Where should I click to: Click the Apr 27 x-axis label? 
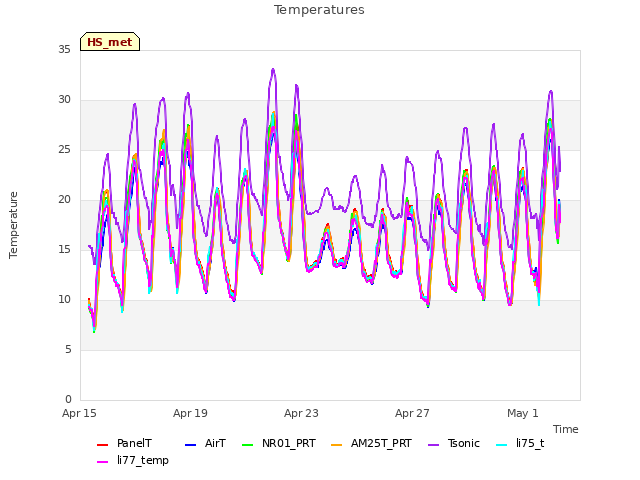[412, 413]
